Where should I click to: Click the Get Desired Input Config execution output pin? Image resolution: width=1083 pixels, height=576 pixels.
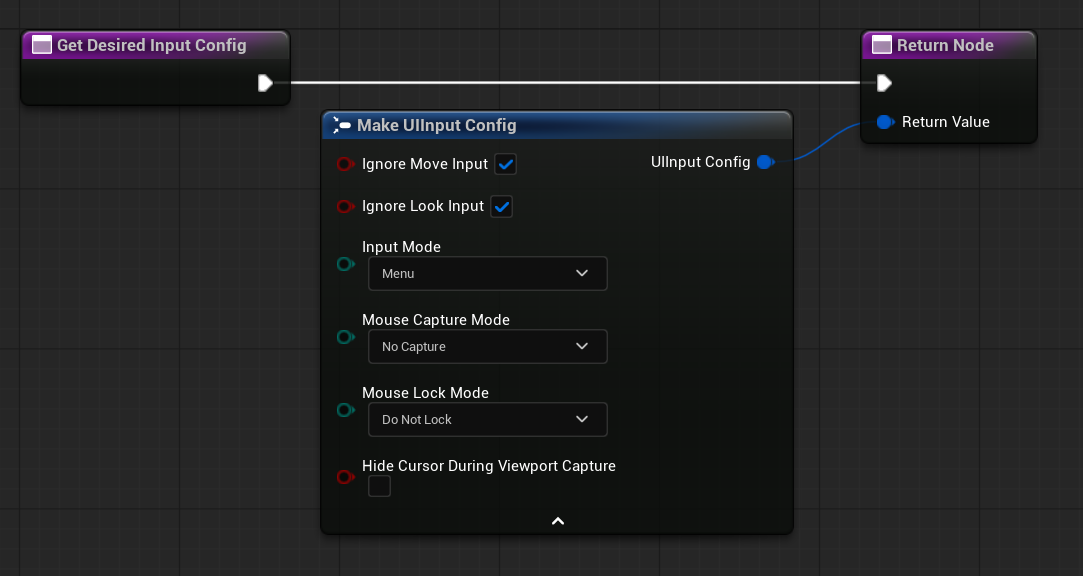click(x=265, y=83)
